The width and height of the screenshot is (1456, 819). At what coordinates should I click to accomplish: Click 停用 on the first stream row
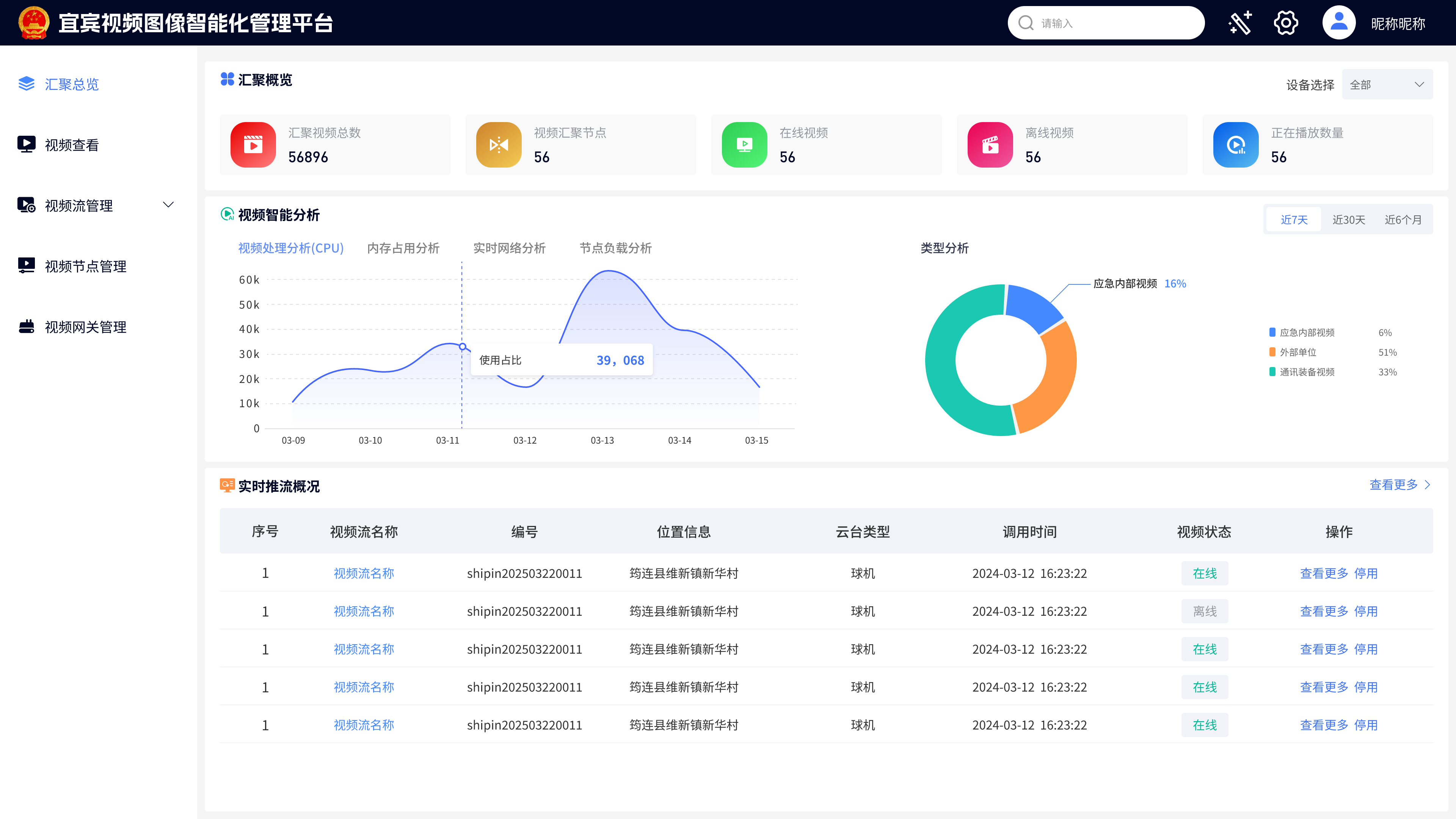coord(1367,573)
